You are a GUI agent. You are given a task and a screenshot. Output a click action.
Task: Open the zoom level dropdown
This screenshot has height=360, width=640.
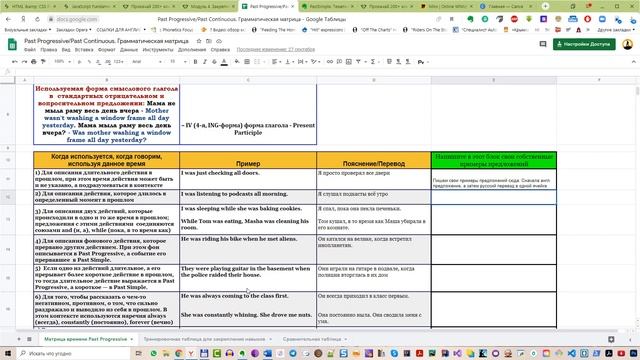pyautogui.click(x=62, y=62)
